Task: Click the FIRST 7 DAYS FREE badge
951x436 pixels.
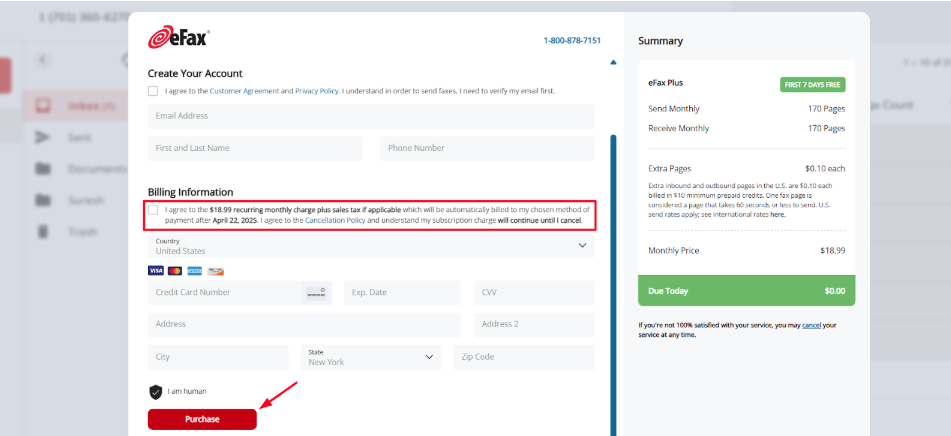Action: [813, 85]
